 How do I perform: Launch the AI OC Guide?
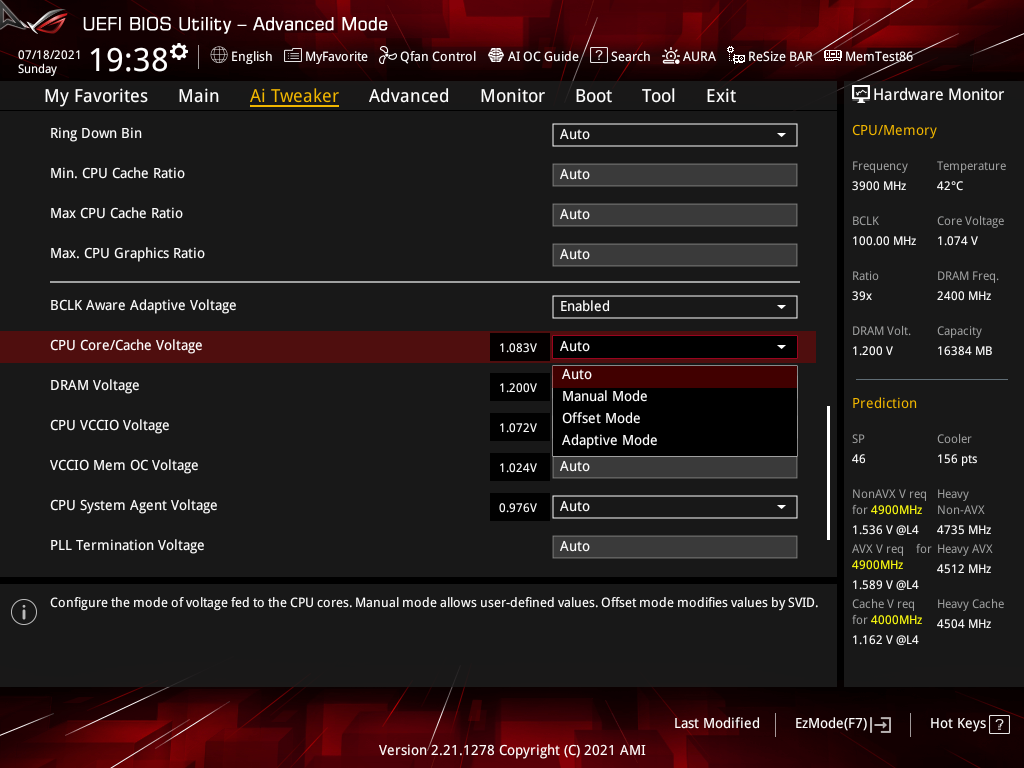pyautogui.click(x=533, y=56)
